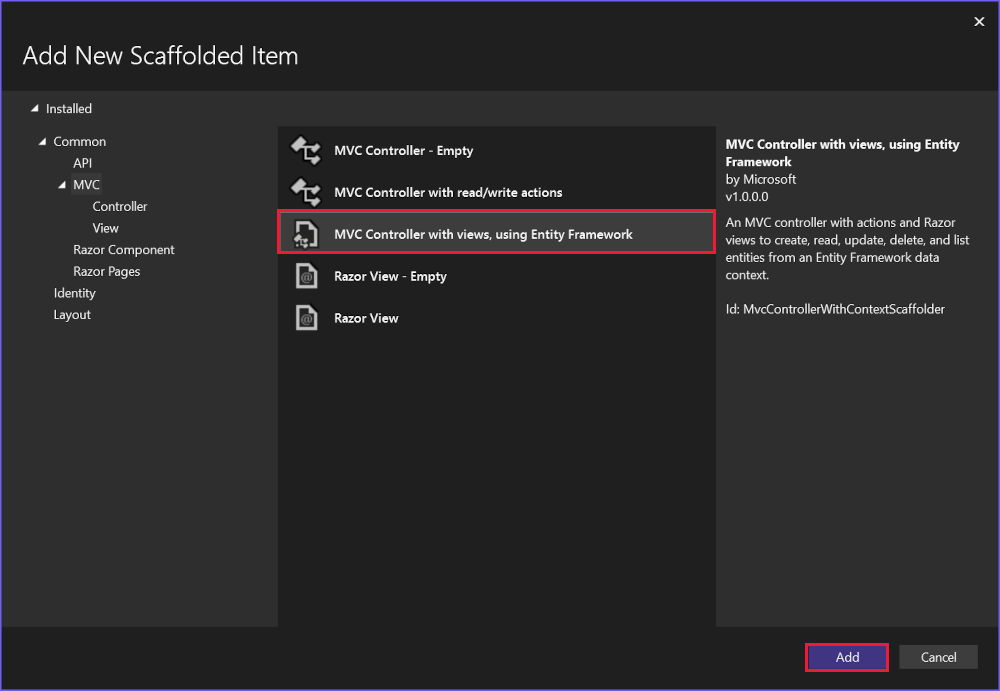Click the MVC Controller with read/write actions icon
Image resolution: width=1000 pixels, height=691 pixels.
(305, 192)
